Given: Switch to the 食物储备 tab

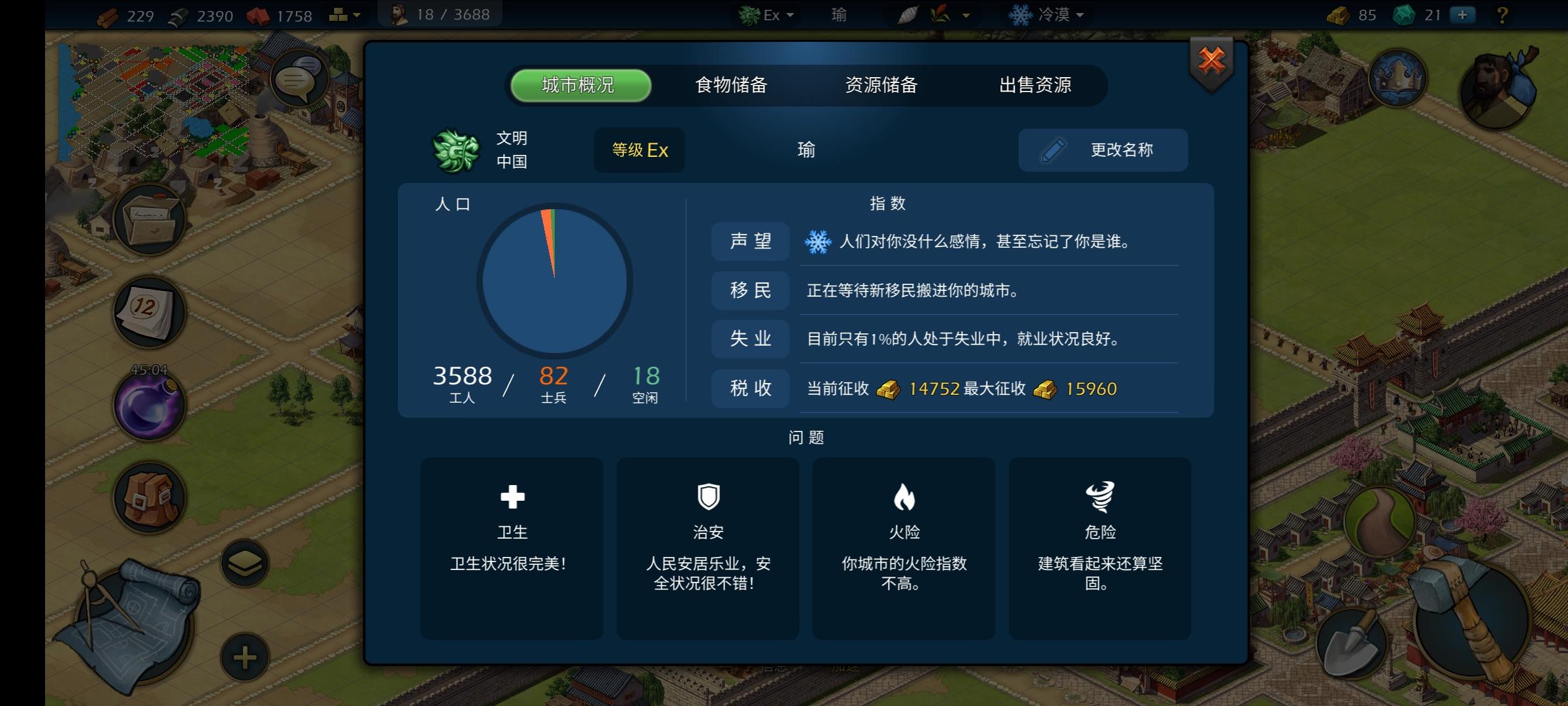Looking at the screenshot, I should 731,85.
